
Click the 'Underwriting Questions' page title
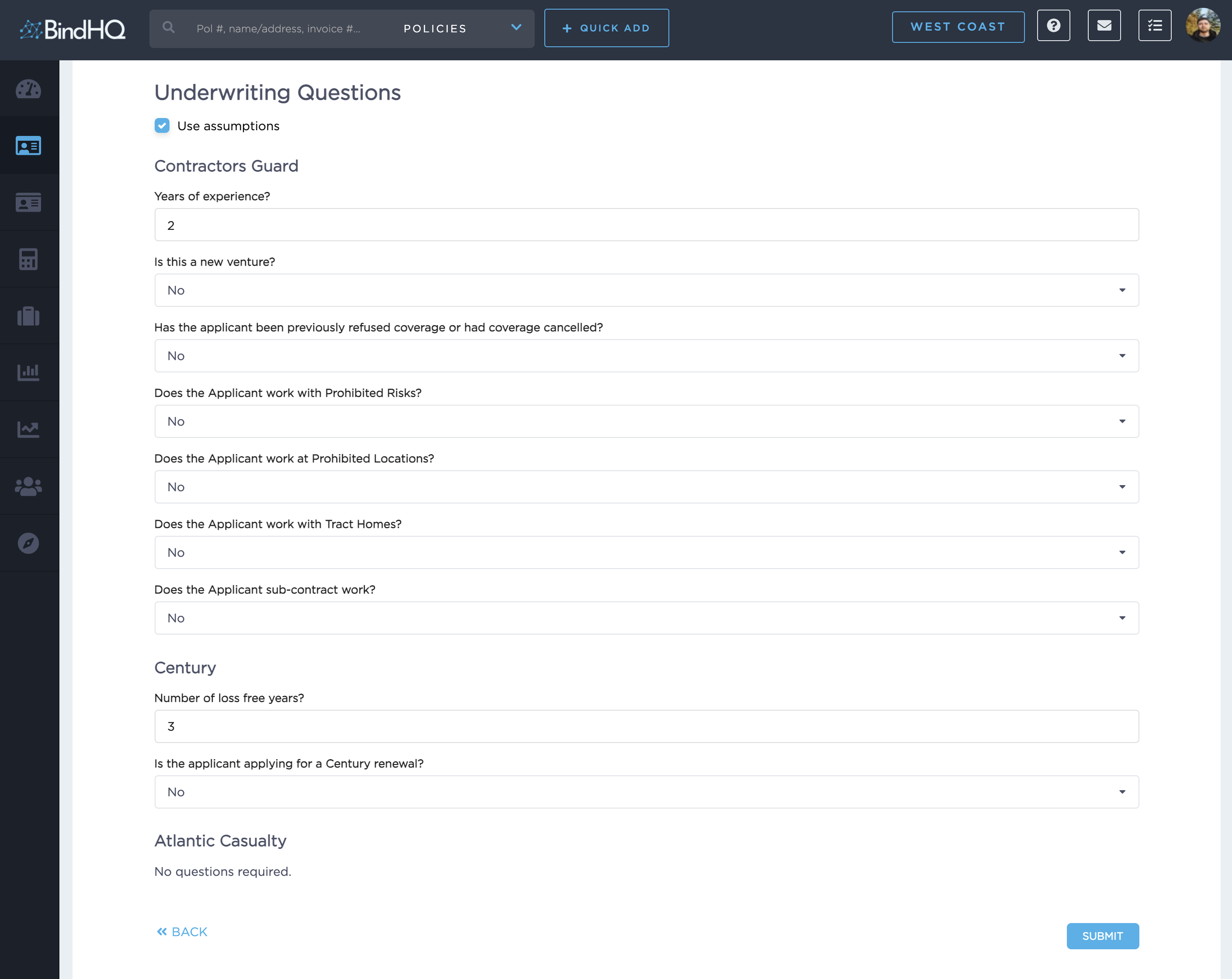[x=278, y=93]
